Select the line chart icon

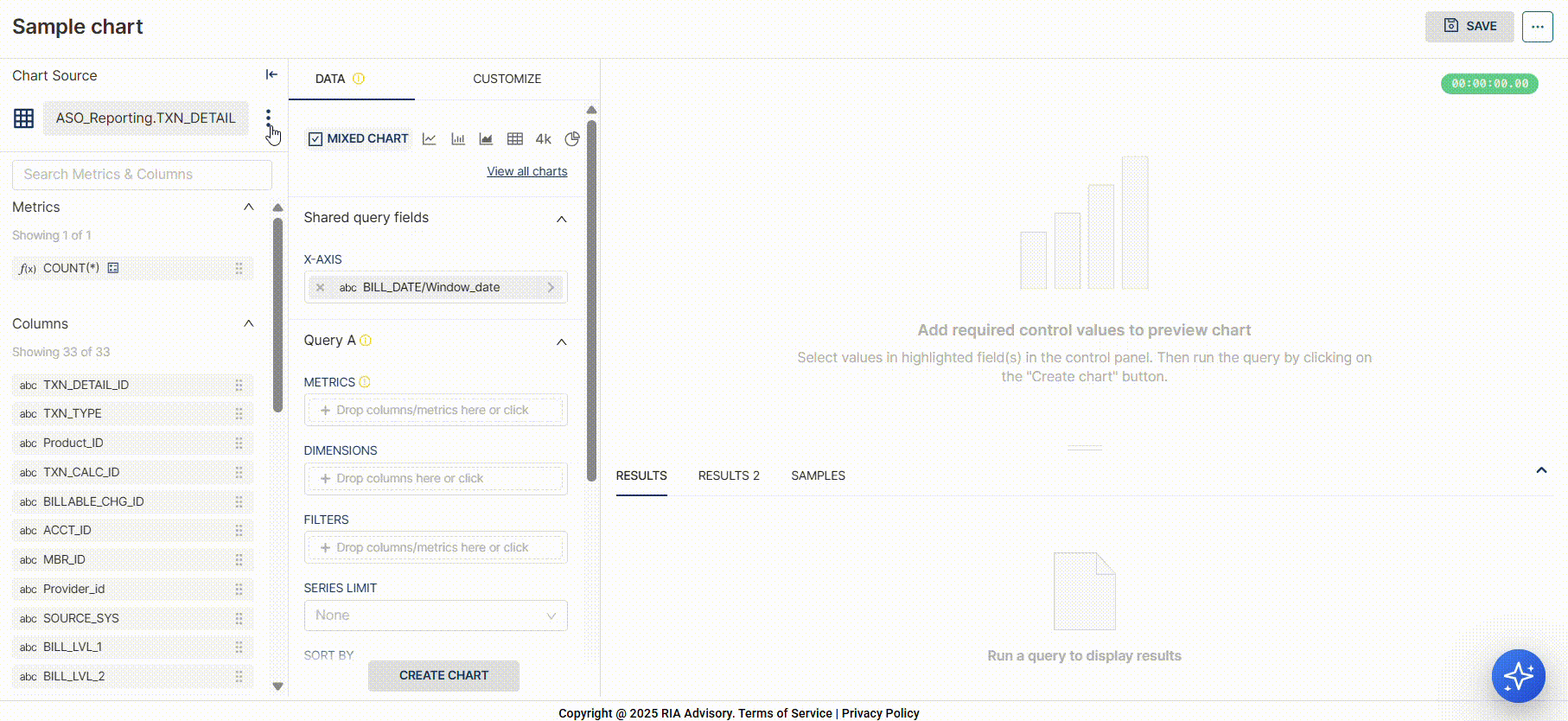pyautogui.click(x=429, y=139)
